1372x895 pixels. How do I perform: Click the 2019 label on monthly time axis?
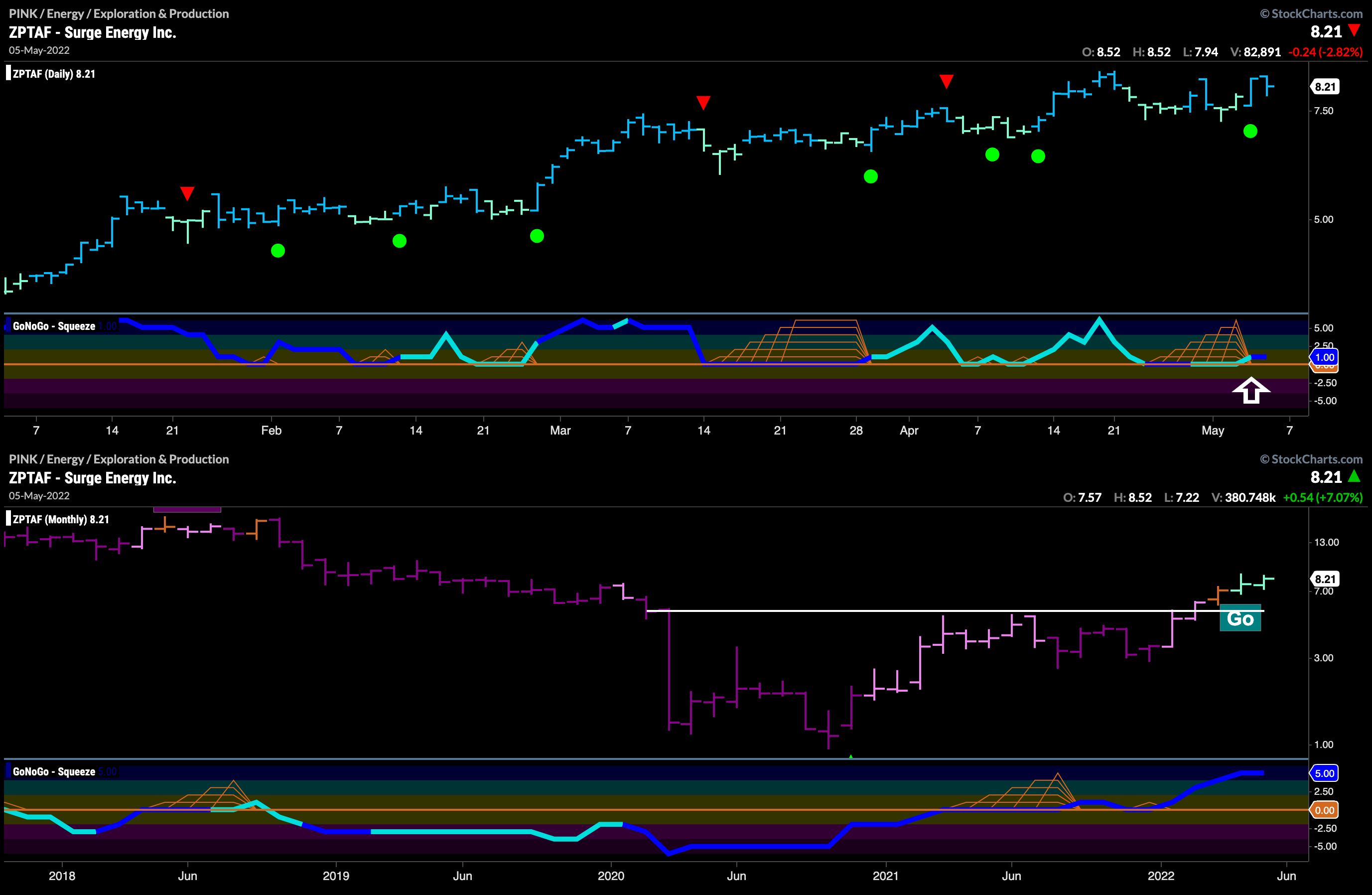pos(335,876)
